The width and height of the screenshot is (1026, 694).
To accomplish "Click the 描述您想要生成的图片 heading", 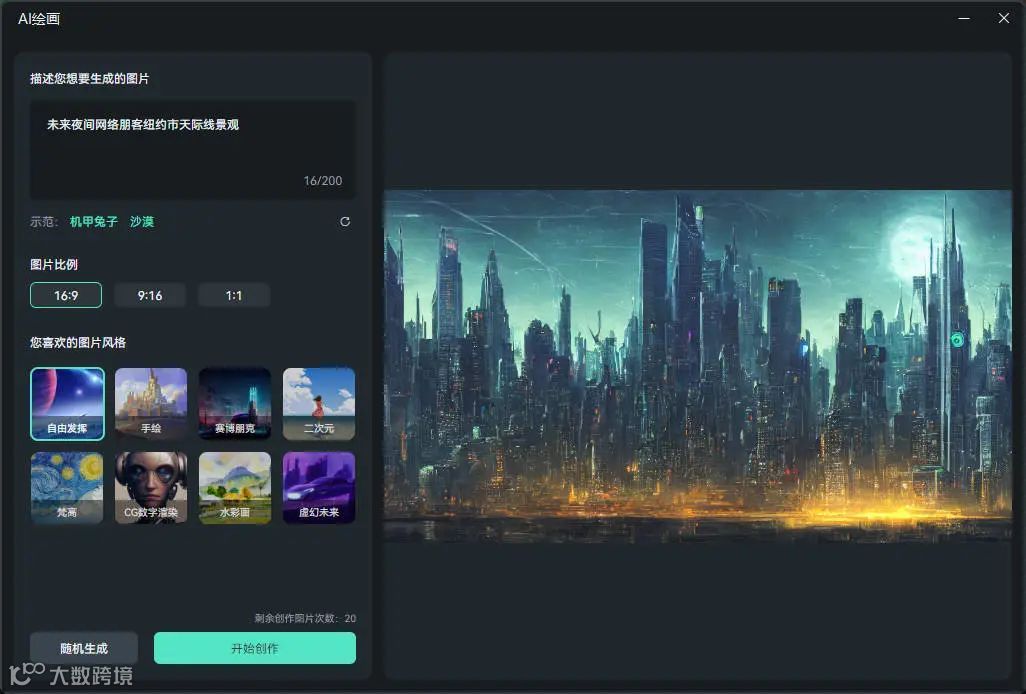I will tap(90, 78).
